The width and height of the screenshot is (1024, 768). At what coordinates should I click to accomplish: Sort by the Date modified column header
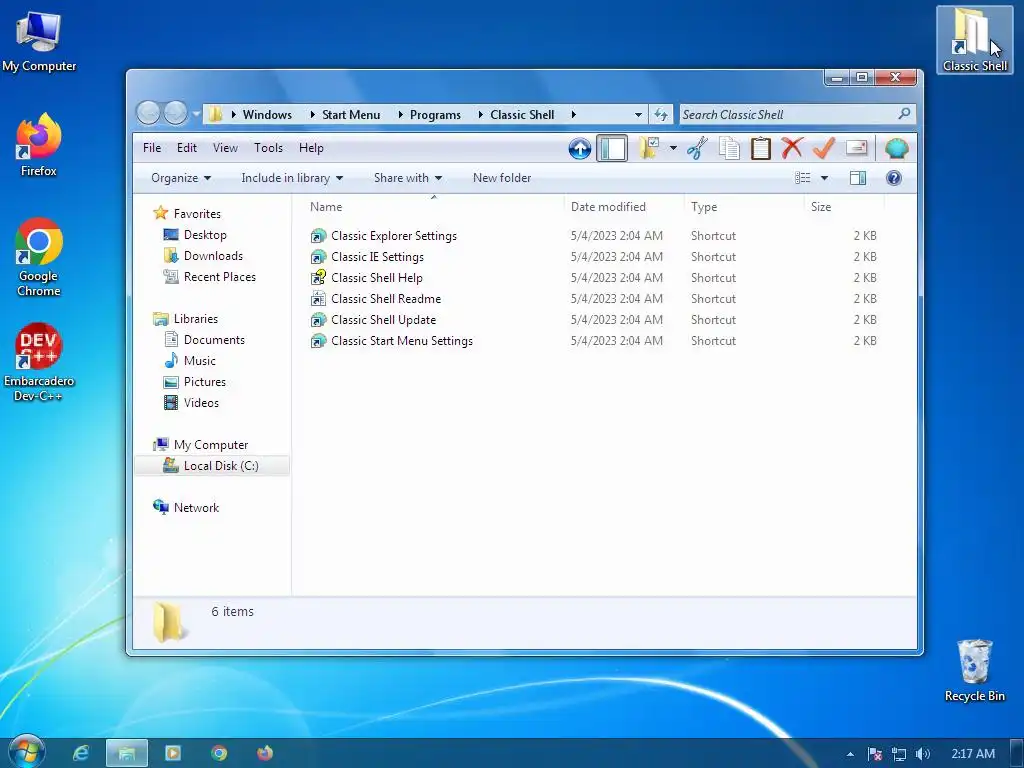coord(624,207)
